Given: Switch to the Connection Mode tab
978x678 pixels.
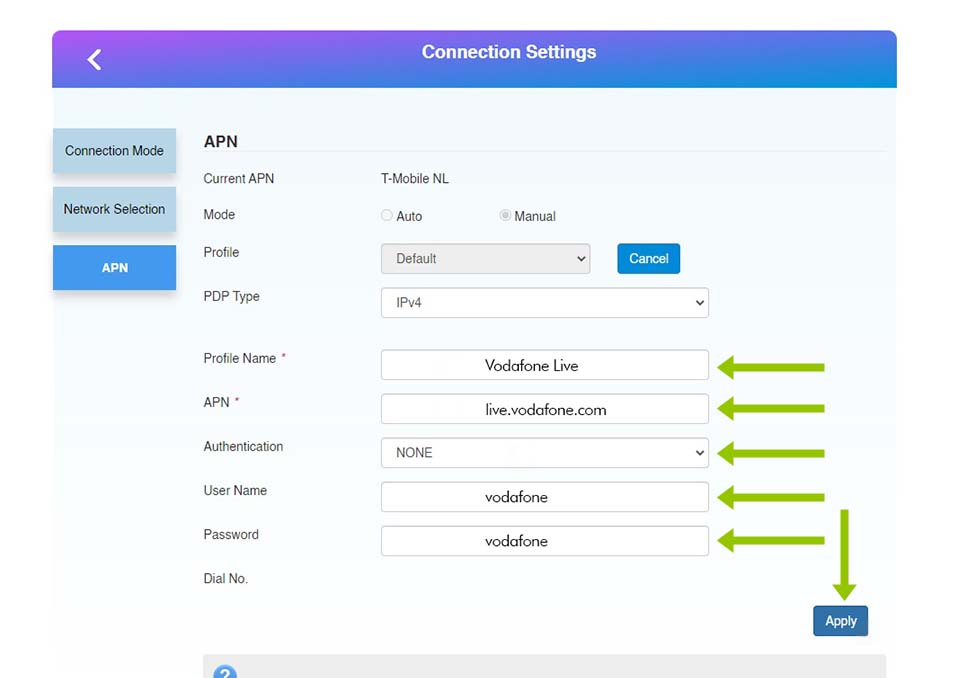Looking at the screenshot, I should [x=114, y=151].
